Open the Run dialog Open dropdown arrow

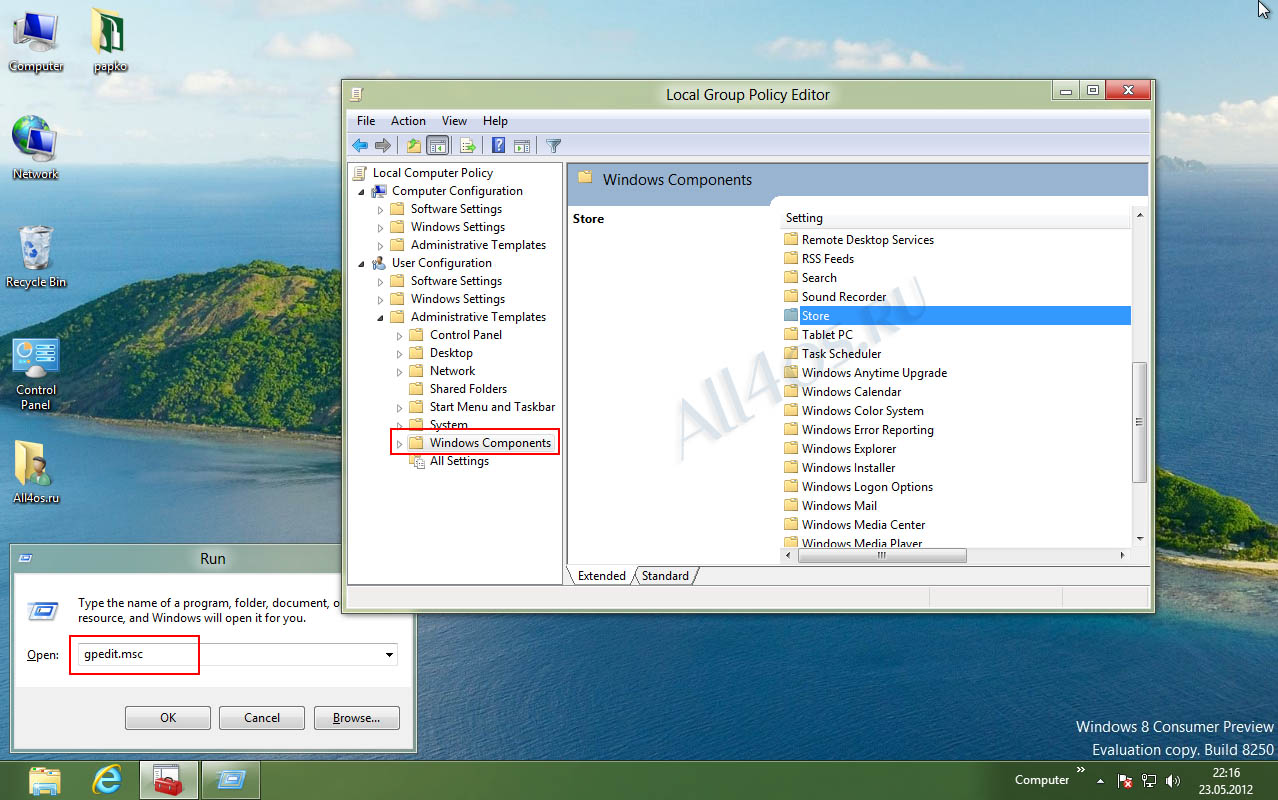coord(389,655)
